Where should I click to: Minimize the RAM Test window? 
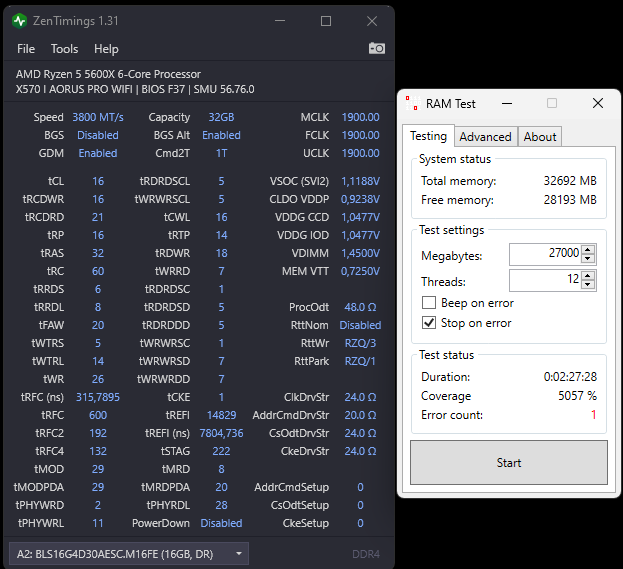[x=507, y=104]
